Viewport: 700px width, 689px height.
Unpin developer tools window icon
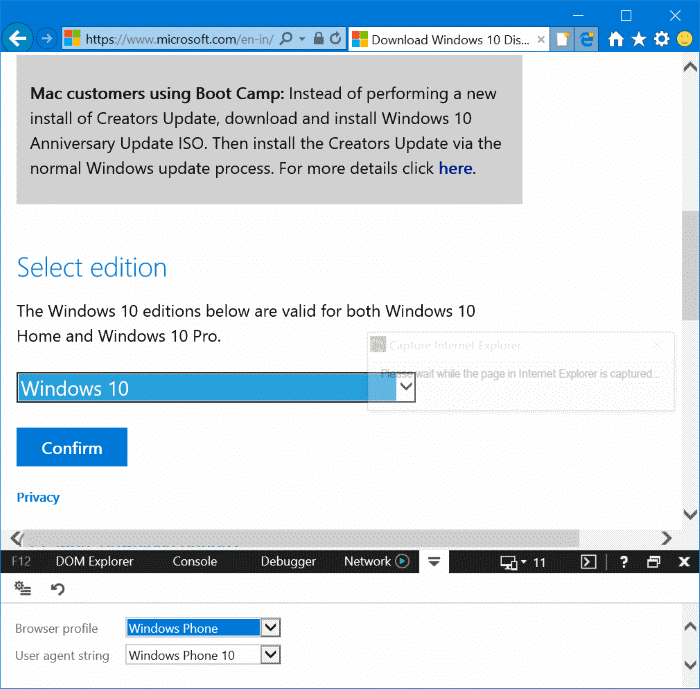tap(654, 562)
